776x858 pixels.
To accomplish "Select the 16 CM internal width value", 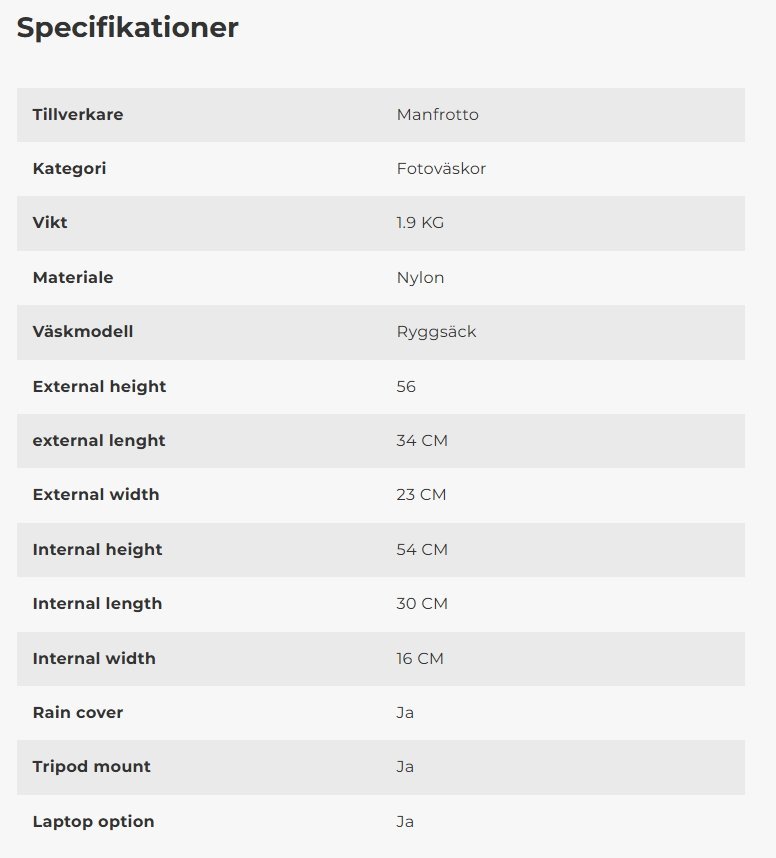I will point(420,659).
